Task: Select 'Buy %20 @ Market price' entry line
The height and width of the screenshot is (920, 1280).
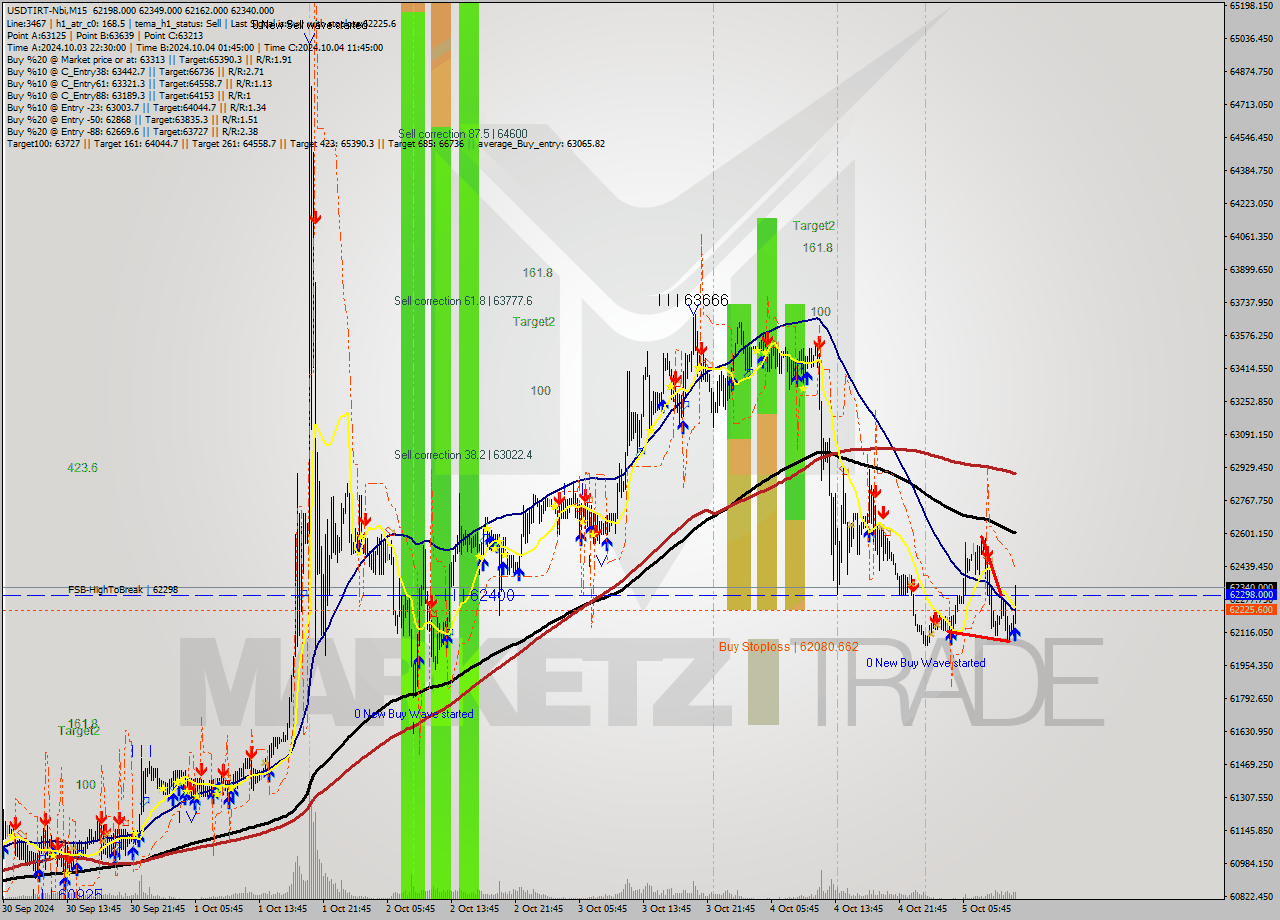Action: pos(149,59)
